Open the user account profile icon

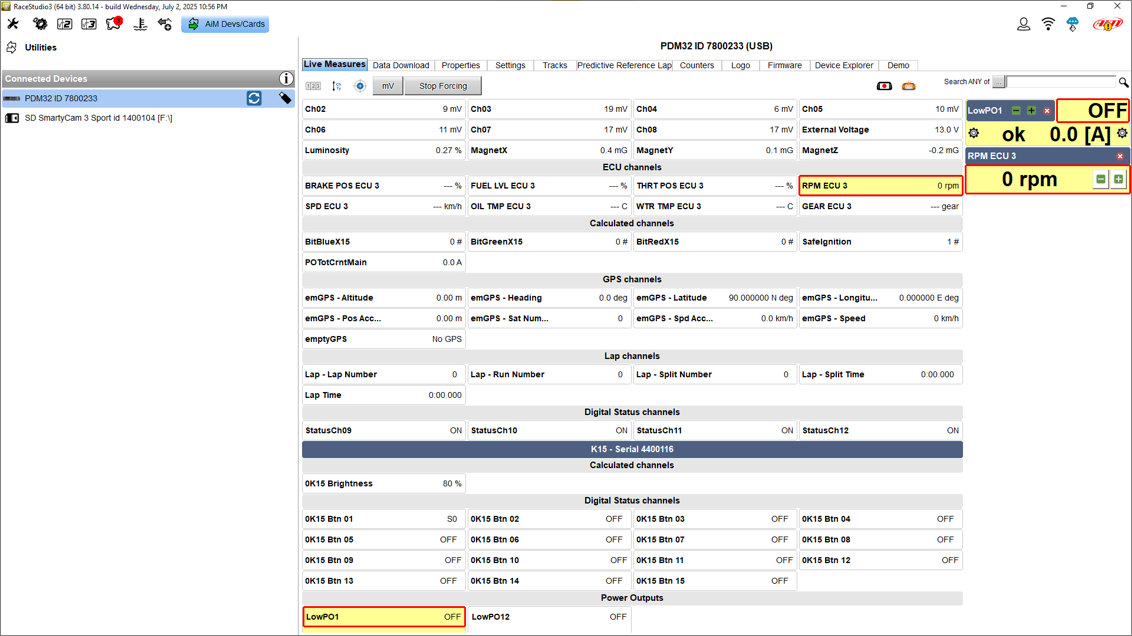(x=1023, y=24)
